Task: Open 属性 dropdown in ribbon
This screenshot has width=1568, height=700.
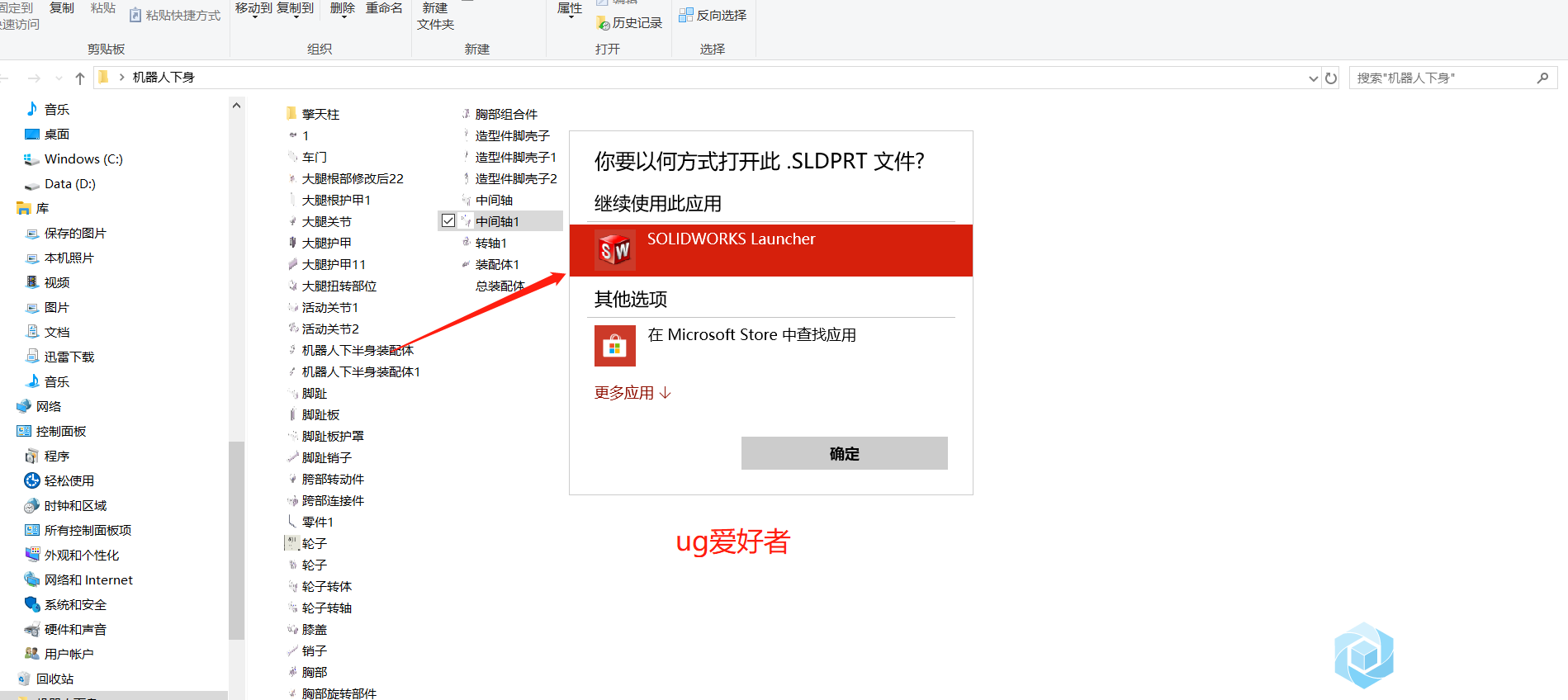Action: pyautogui.click(x=570, y=9)
